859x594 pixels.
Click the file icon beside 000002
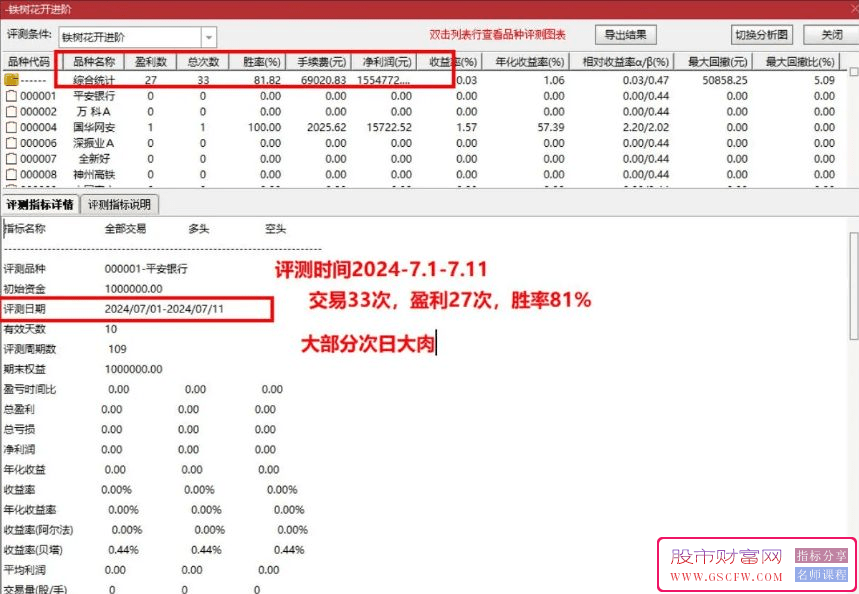pyautogui.click(x=11, y=112)
